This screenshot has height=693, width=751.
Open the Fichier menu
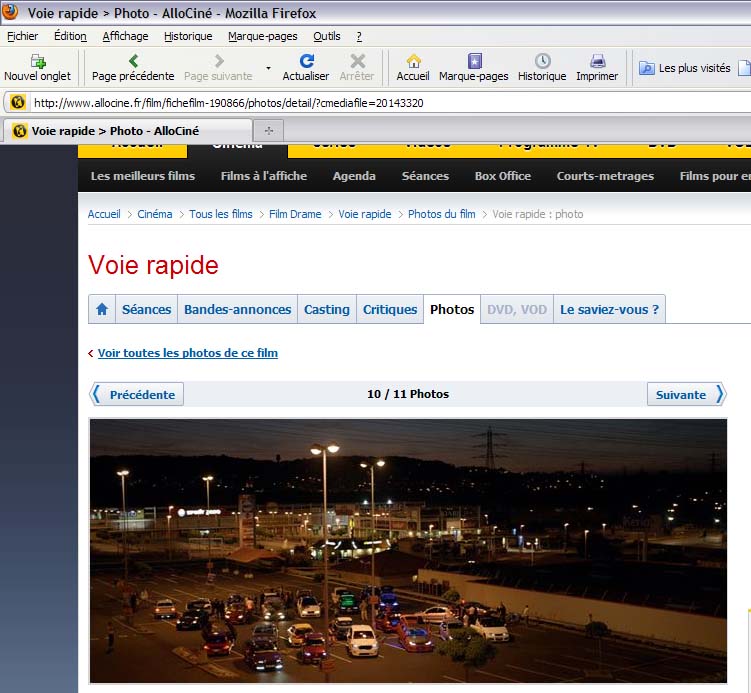coord(23,36)
